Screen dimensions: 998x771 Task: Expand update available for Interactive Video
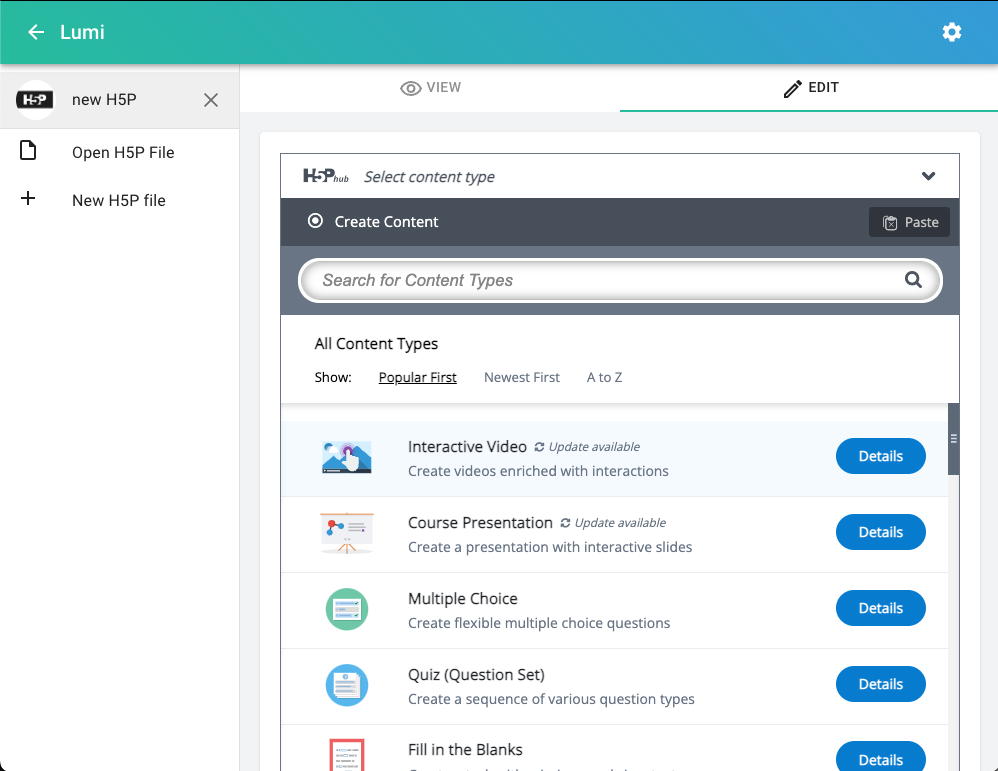click(x=586, y=446)
